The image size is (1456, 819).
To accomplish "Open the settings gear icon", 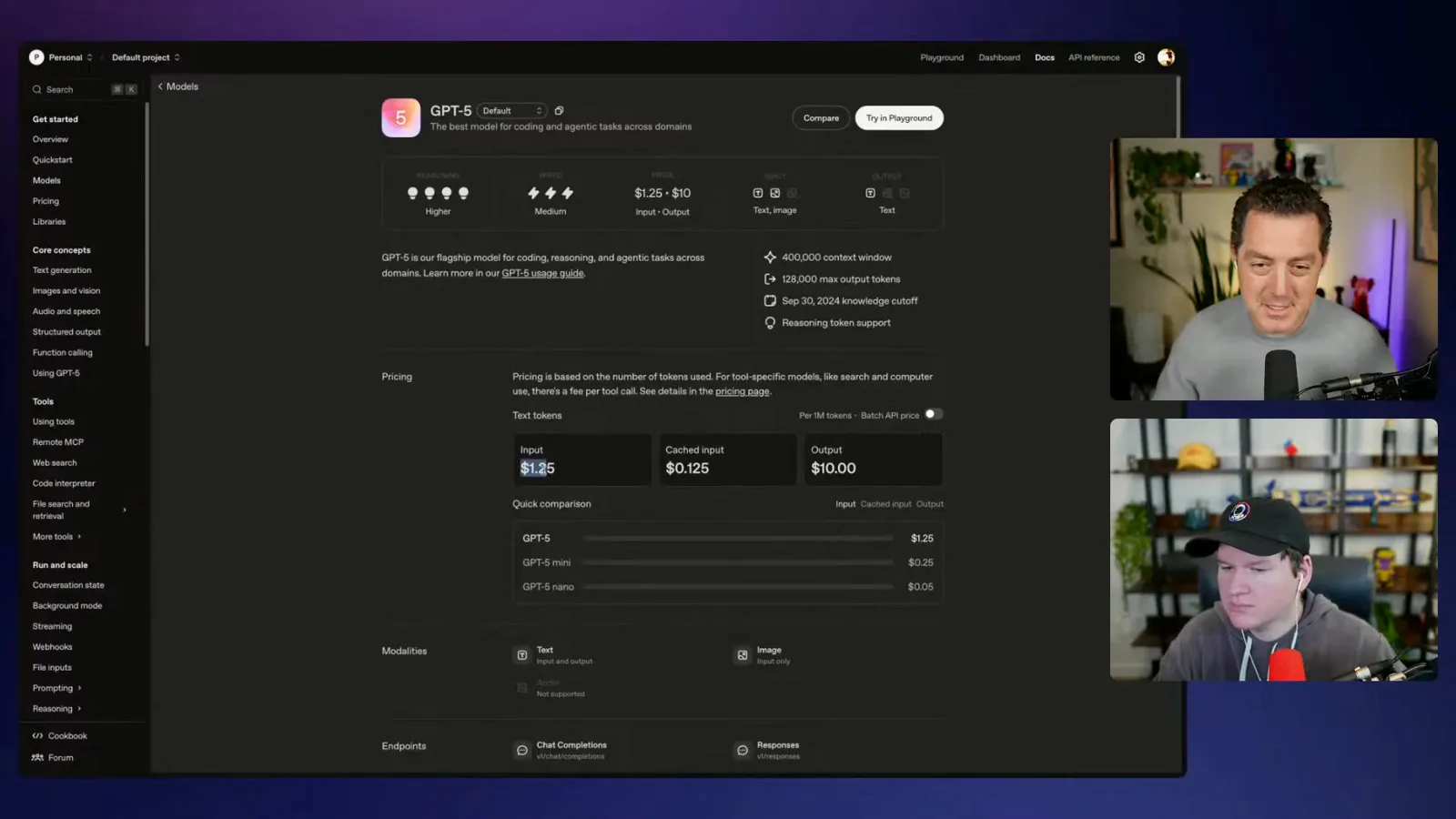I will (x=1139, y=57).
